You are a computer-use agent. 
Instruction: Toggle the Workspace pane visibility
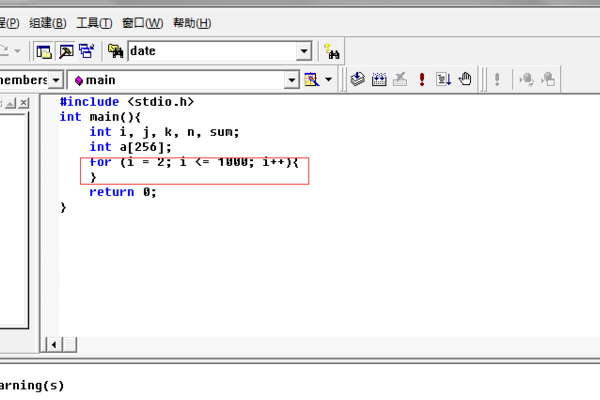point(44,51)
